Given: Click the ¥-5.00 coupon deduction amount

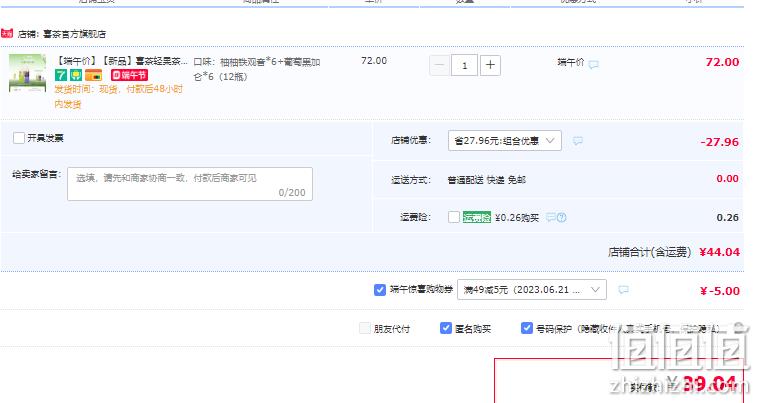Looking at the screenshot, I should (x=720, y=291).
